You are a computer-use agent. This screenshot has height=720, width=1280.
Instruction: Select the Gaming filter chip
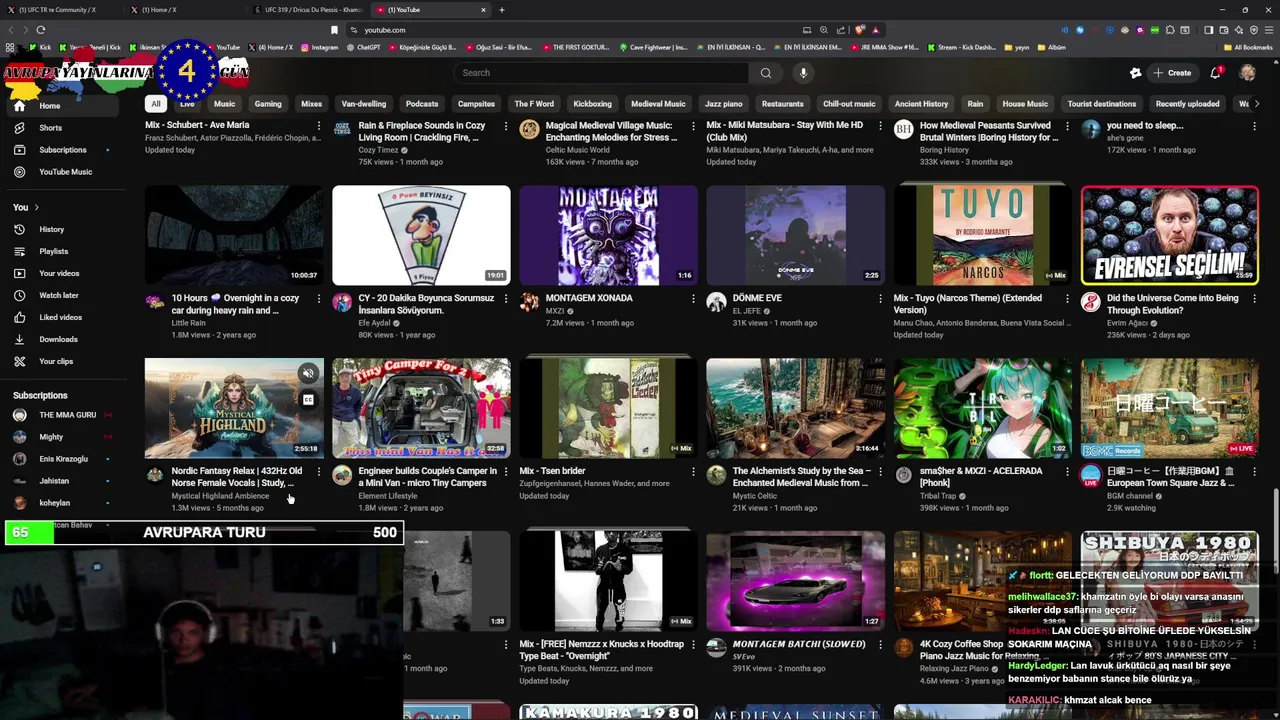268,104
